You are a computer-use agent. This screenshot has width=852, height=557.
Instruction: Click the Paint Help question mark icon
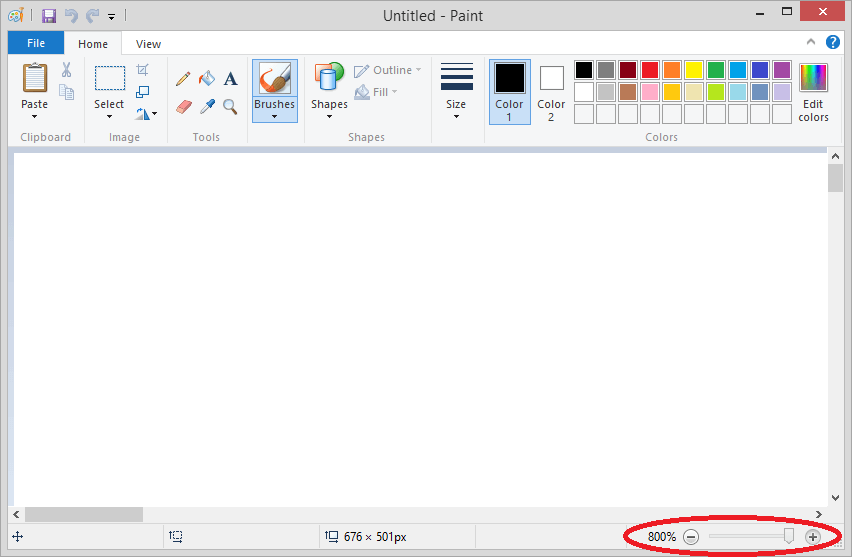[x=832, y=42]
